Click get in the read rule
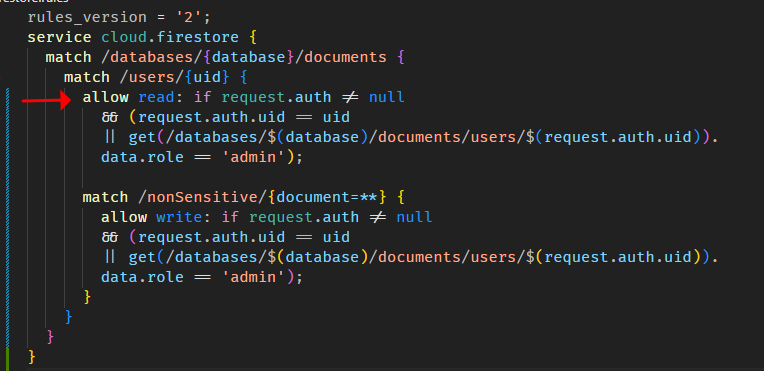The height and width of the screenshot is (371, 764). pyautogui.click(x=142, y=137)
